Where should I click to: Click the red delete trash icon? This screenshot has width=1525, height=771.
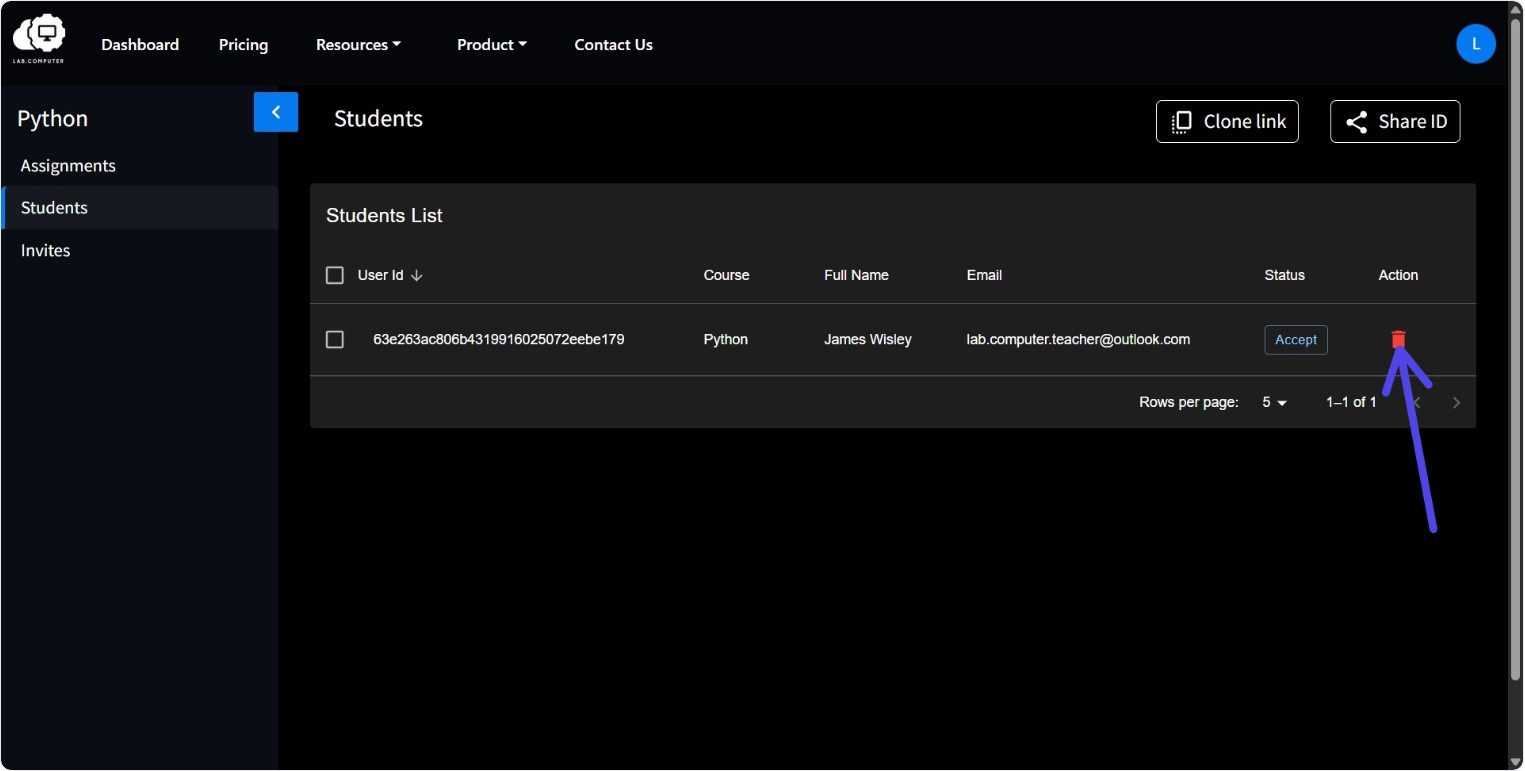coord(1398,340)
